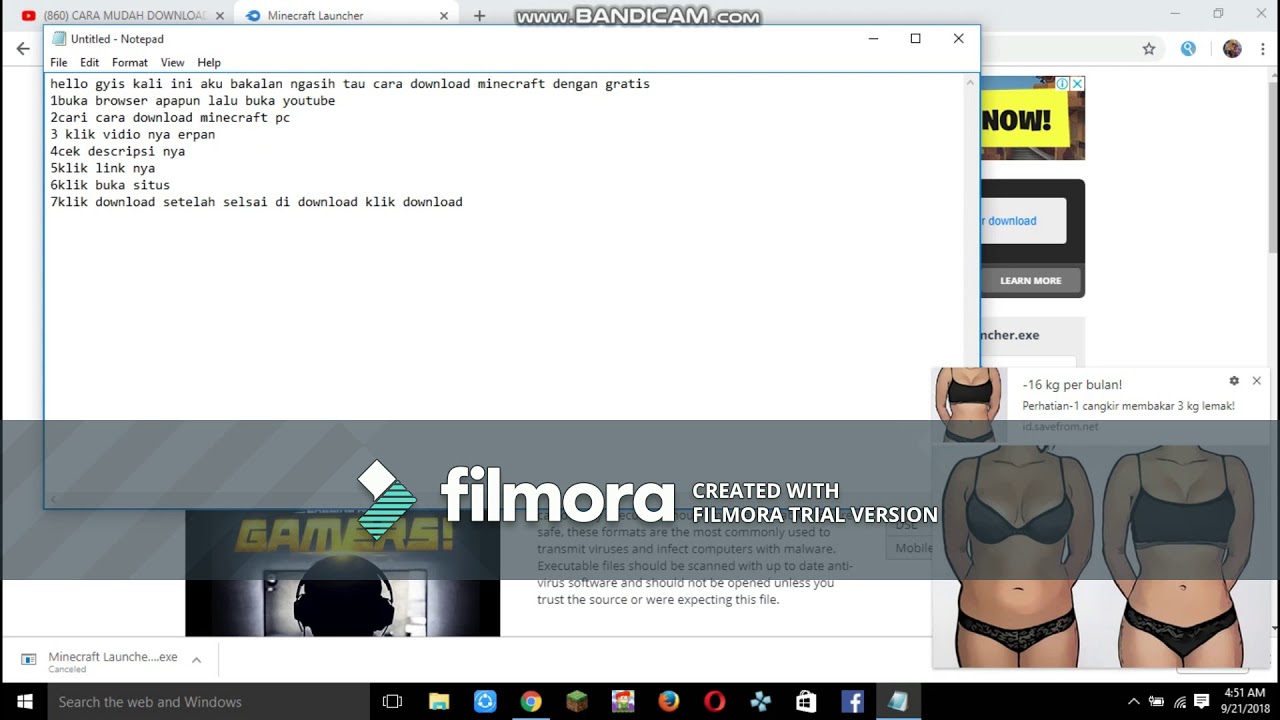1280x720 pixels.
Task: Click the battery tray icon
Action: point(1156,702)
